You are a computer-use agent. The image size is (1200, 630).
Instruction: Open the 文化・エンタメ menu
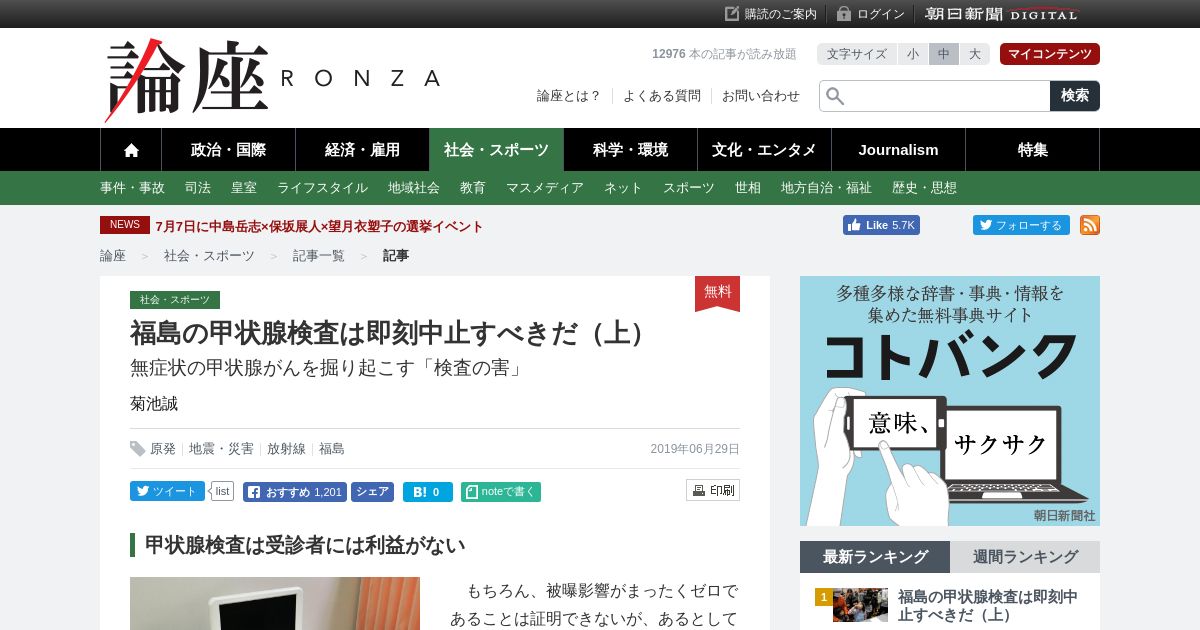point(764,150)
